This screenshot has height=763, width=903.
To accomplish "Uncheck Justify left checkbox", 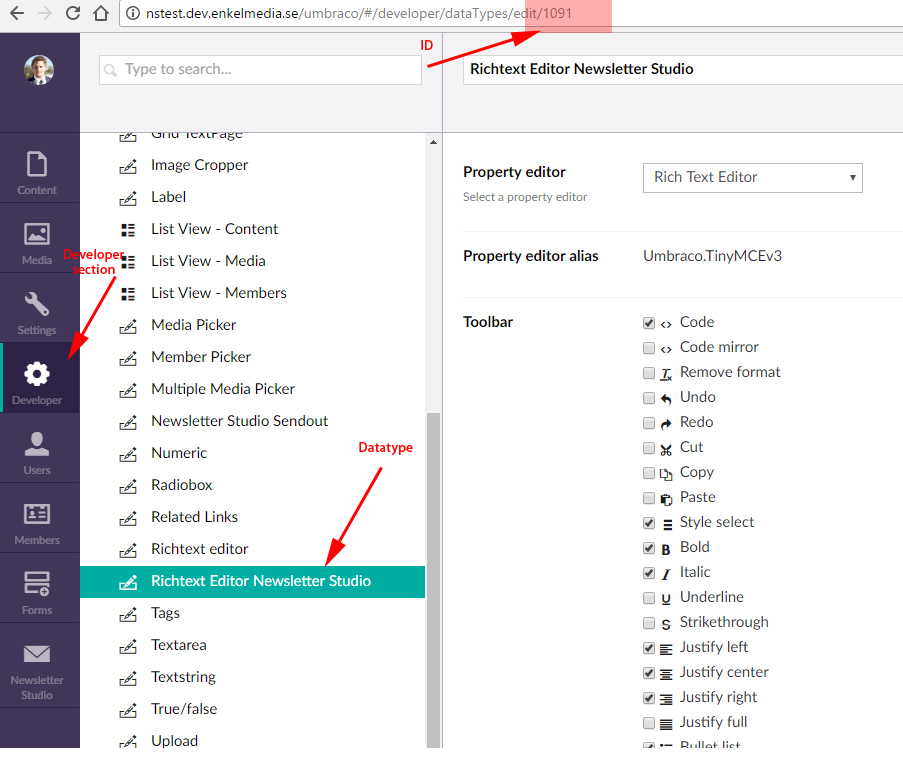I will point(649,648).
